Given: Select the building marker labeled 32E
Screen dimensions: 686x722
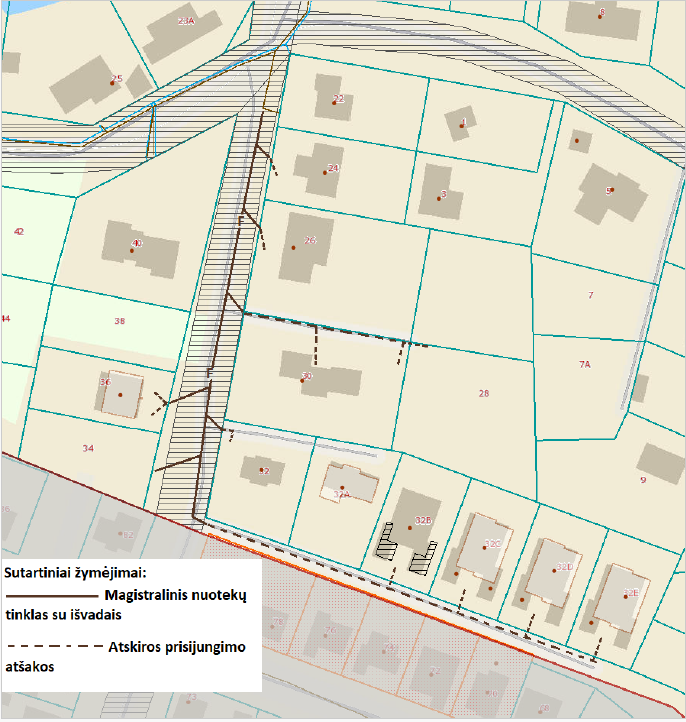Looking at the screenshot, I should pyautogui.click(x=626, y=594).
